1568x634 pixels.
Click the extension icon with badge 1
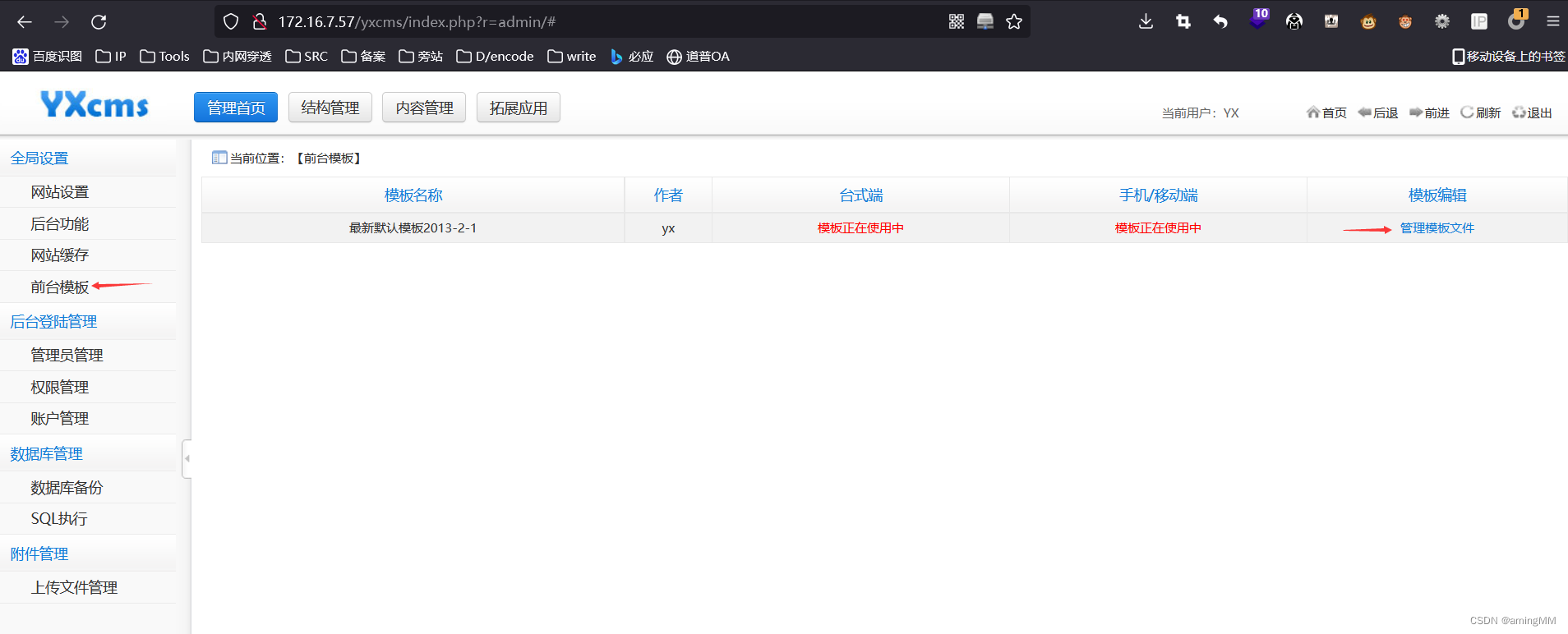[x=1517, y=20]
